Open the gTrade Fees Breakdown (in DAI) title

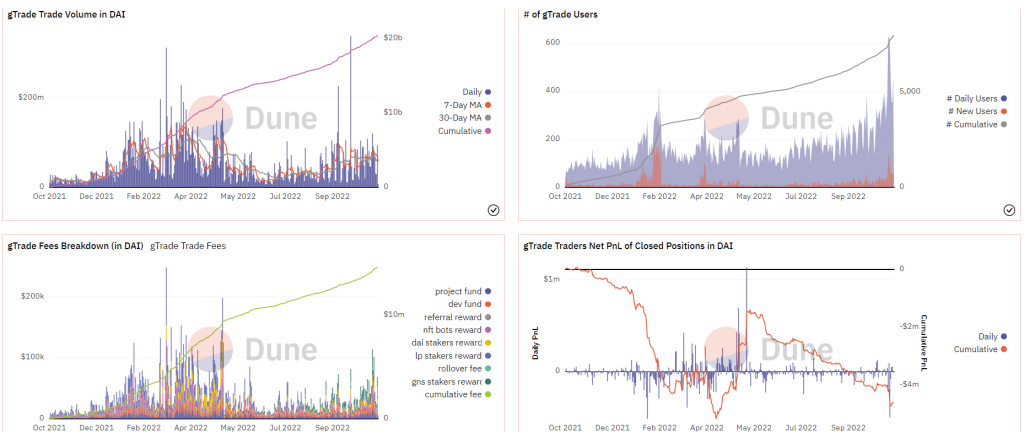[x=75, y=246]
